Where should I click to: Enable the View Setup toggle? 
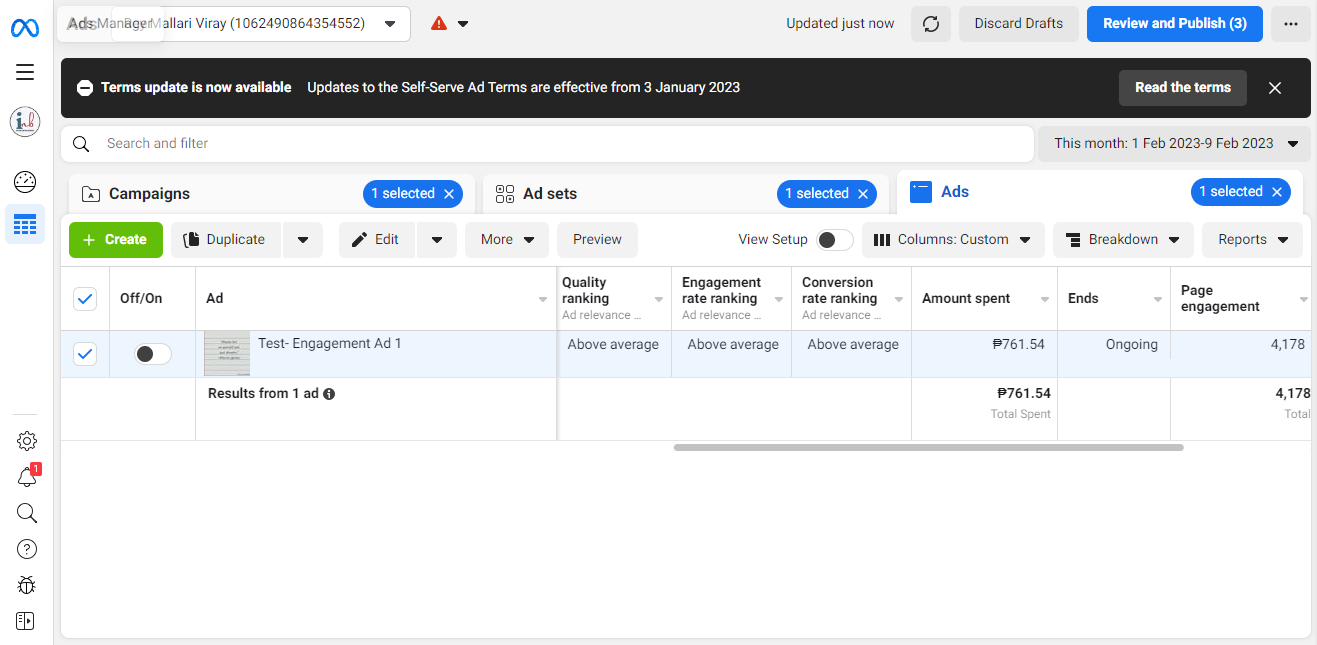pos(835,240)
